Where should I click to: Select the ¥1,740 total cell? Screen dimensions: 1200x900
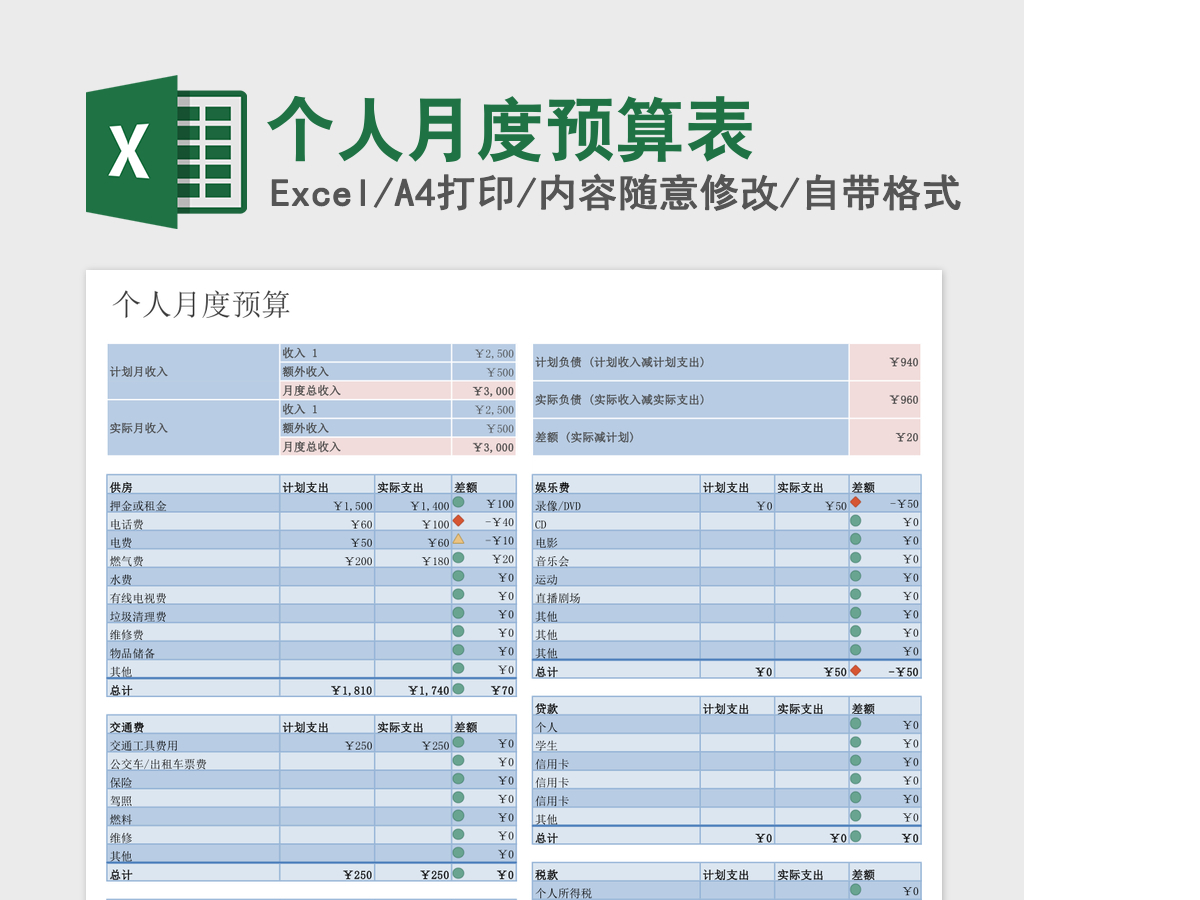click(x=413, y=689)
